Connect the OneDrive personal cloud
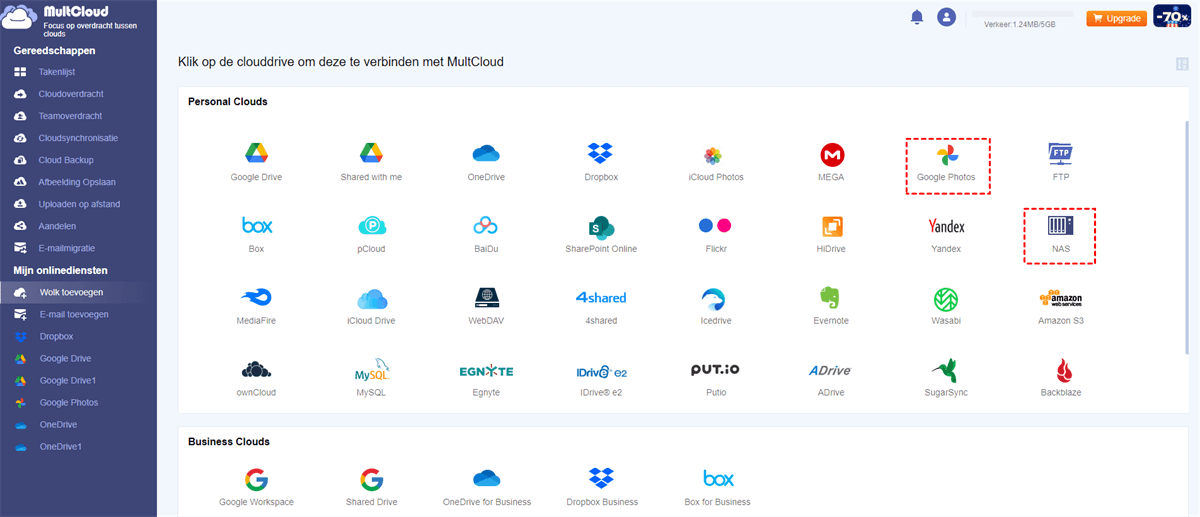This screenshot has height=517, width=1200. tap(486, 154)
